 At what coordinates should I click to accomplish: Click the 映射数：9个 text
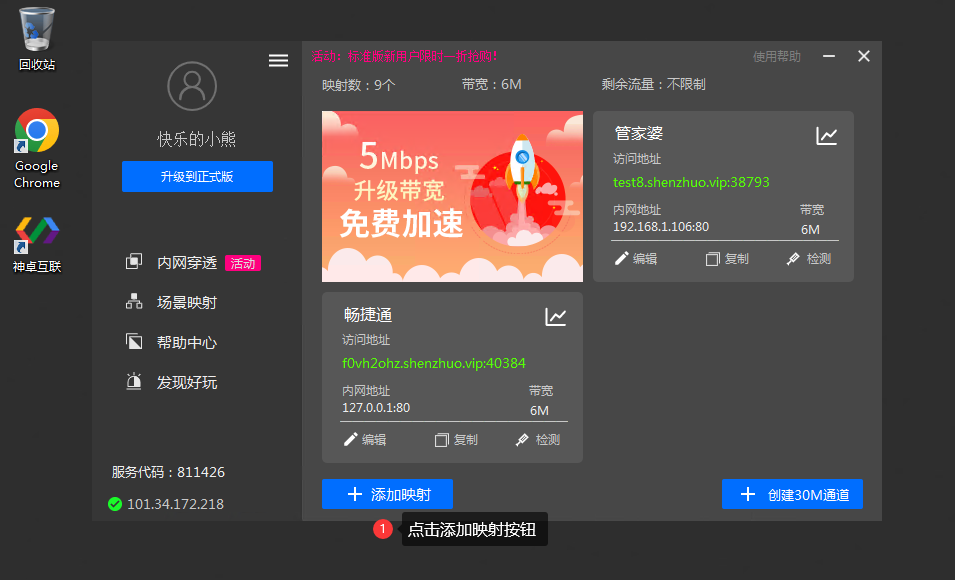(359, 85)
